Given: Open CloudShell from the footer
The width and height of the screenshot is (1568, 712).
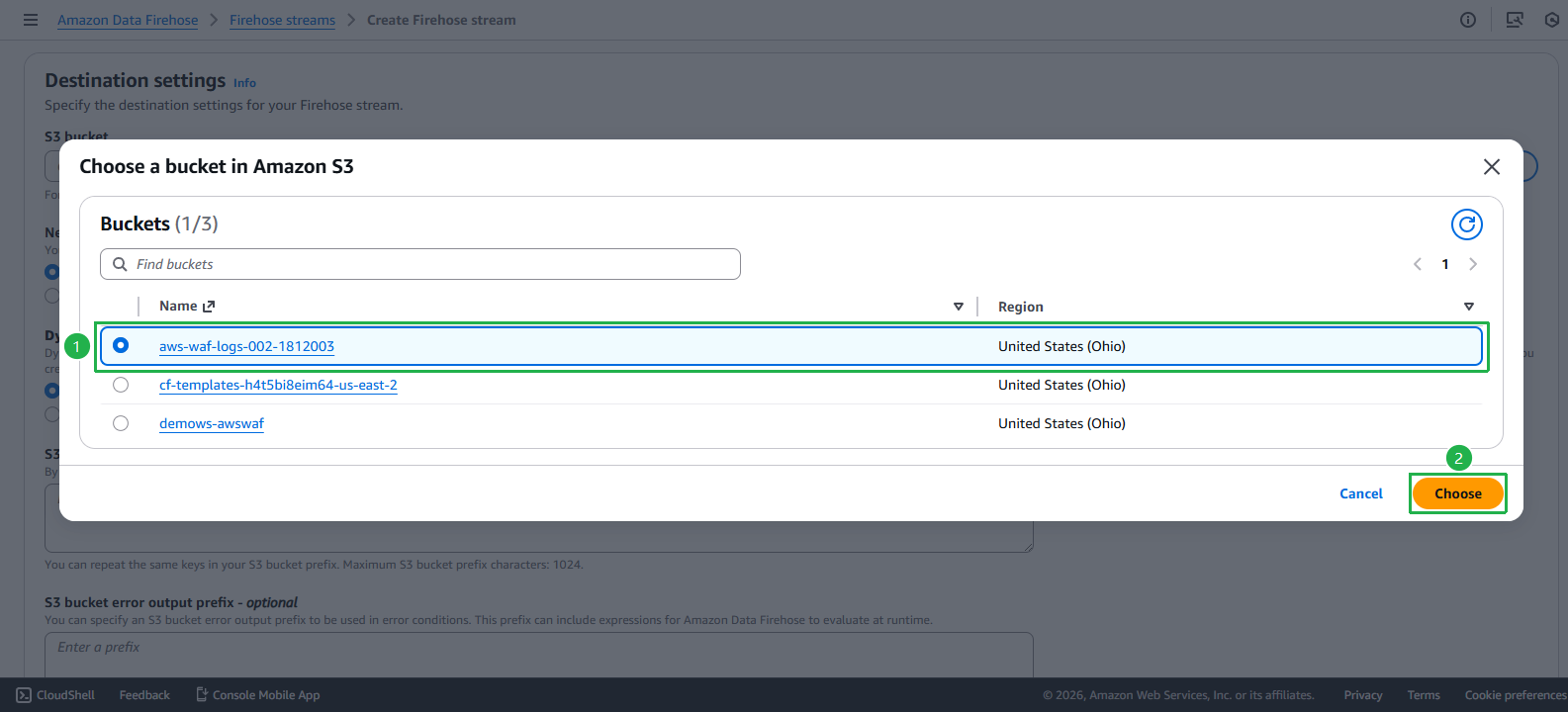Looking at the screenshot, I should point(56,695).
